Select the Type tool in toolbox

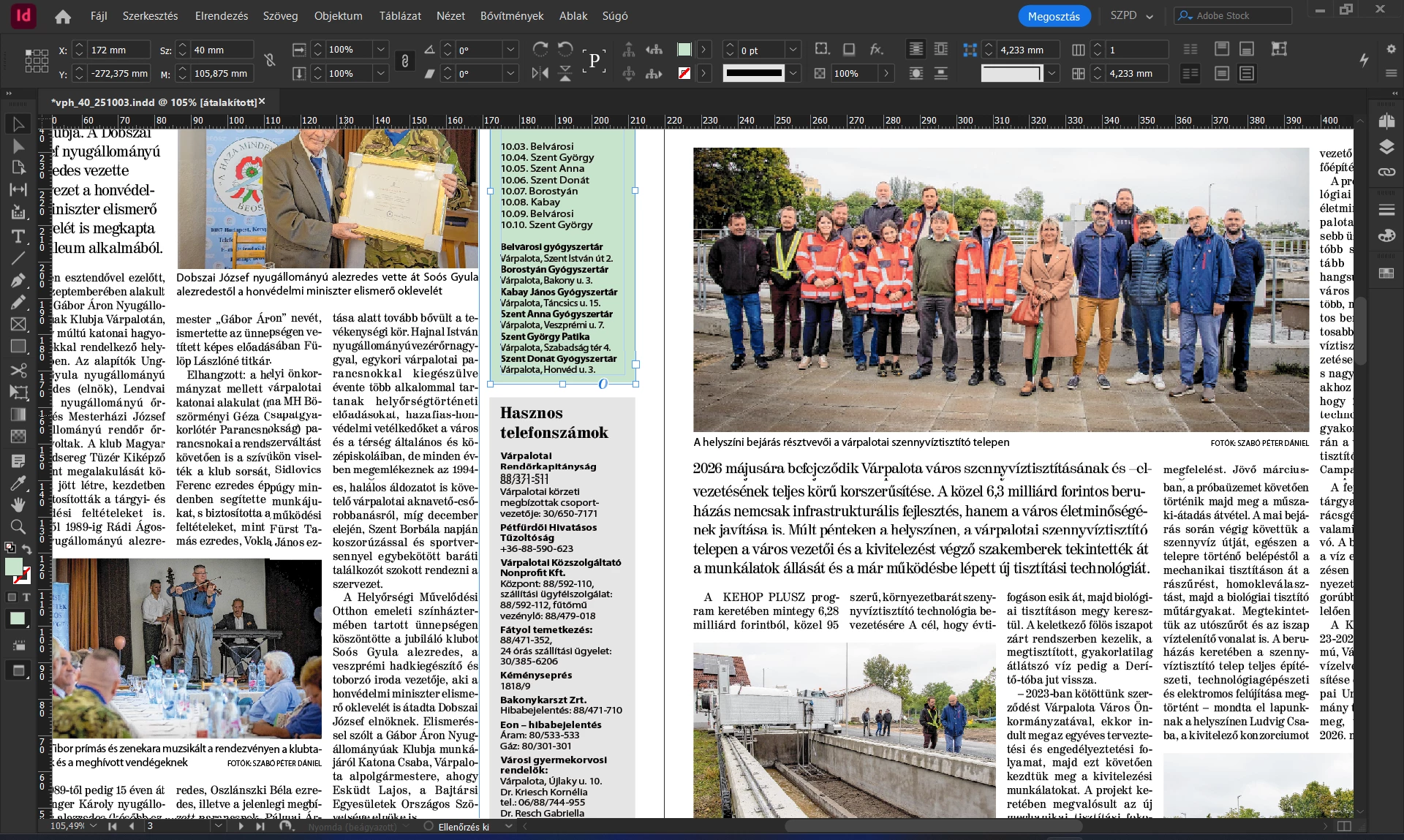18,236
